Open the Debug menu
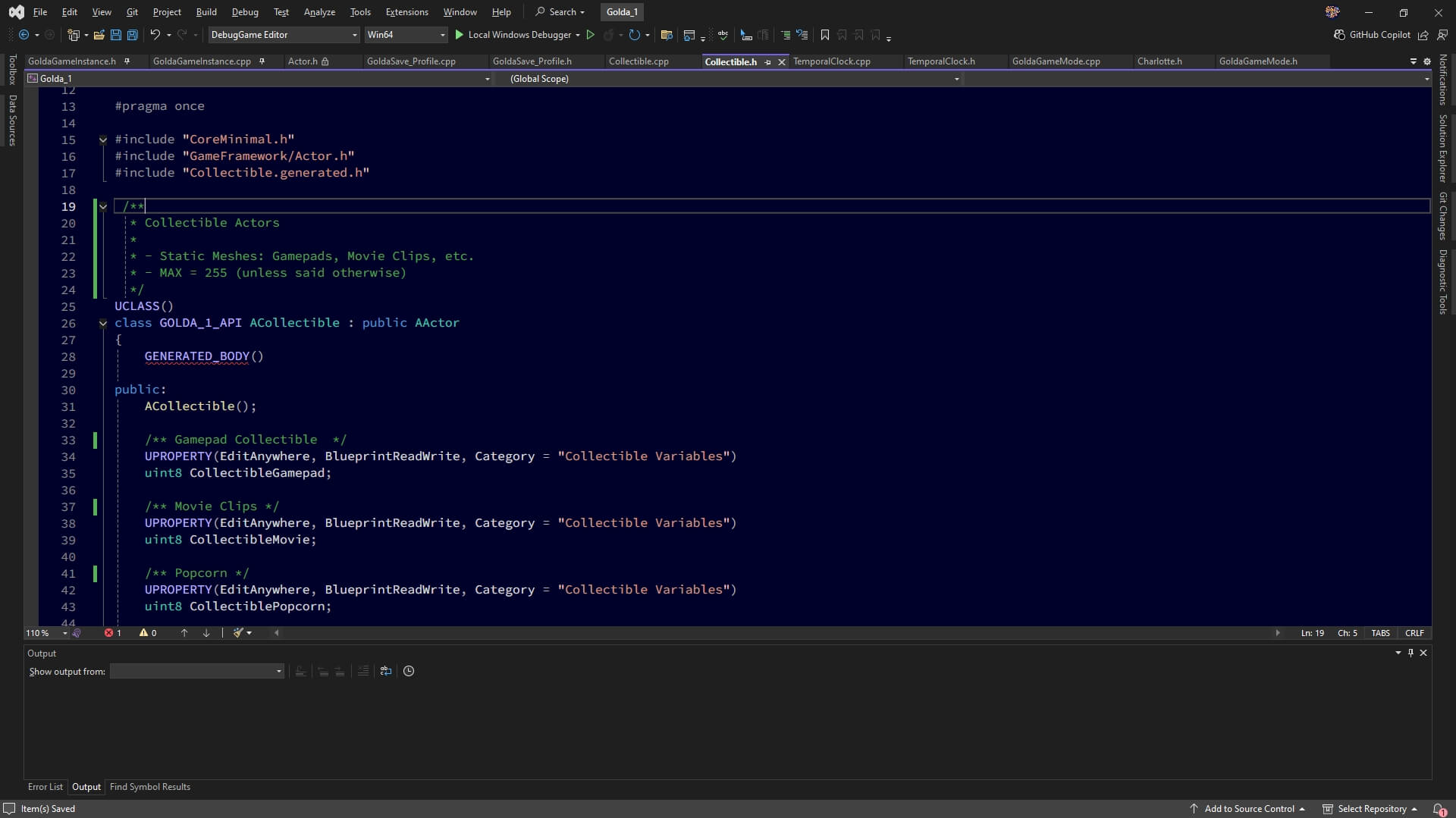The height and width of the screenshot is (818, 1456). click(245, 11)
